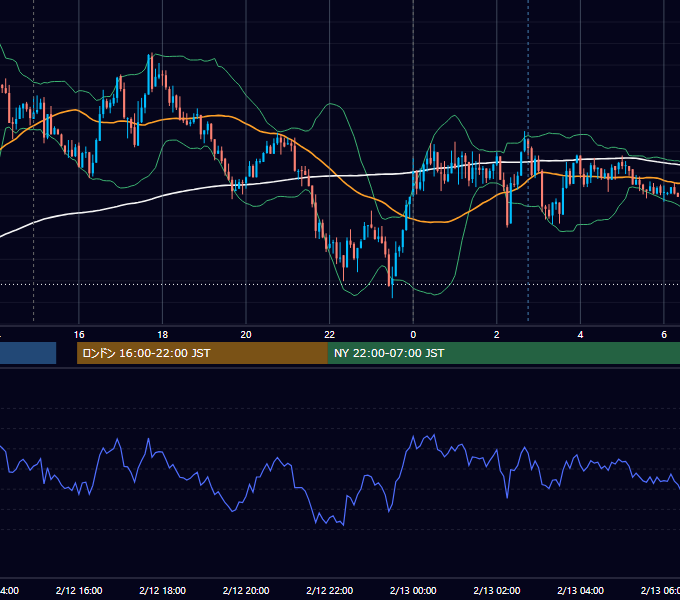Select the hour label 18 on the chart axis
This screenshot has width=680, height=600.
click(x=163, y=335)
